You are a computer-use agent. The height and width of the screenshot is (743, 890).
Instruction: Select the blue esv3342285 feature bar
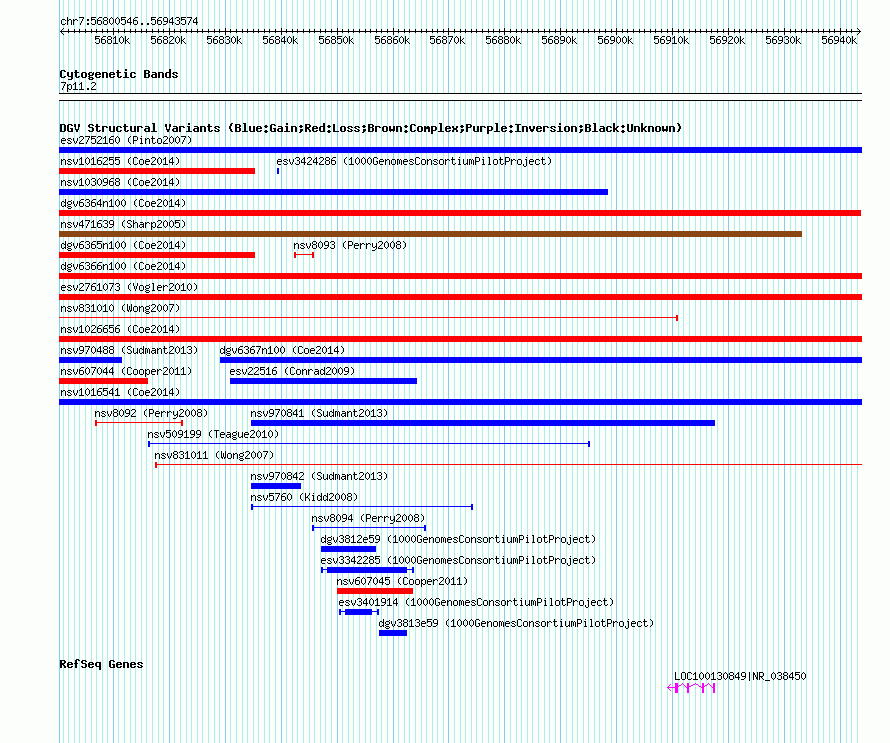click(367, 570)
